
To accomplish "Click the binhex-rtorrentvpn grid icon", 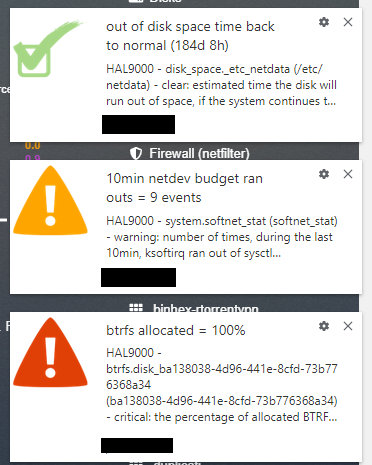I will pos(136,308).
